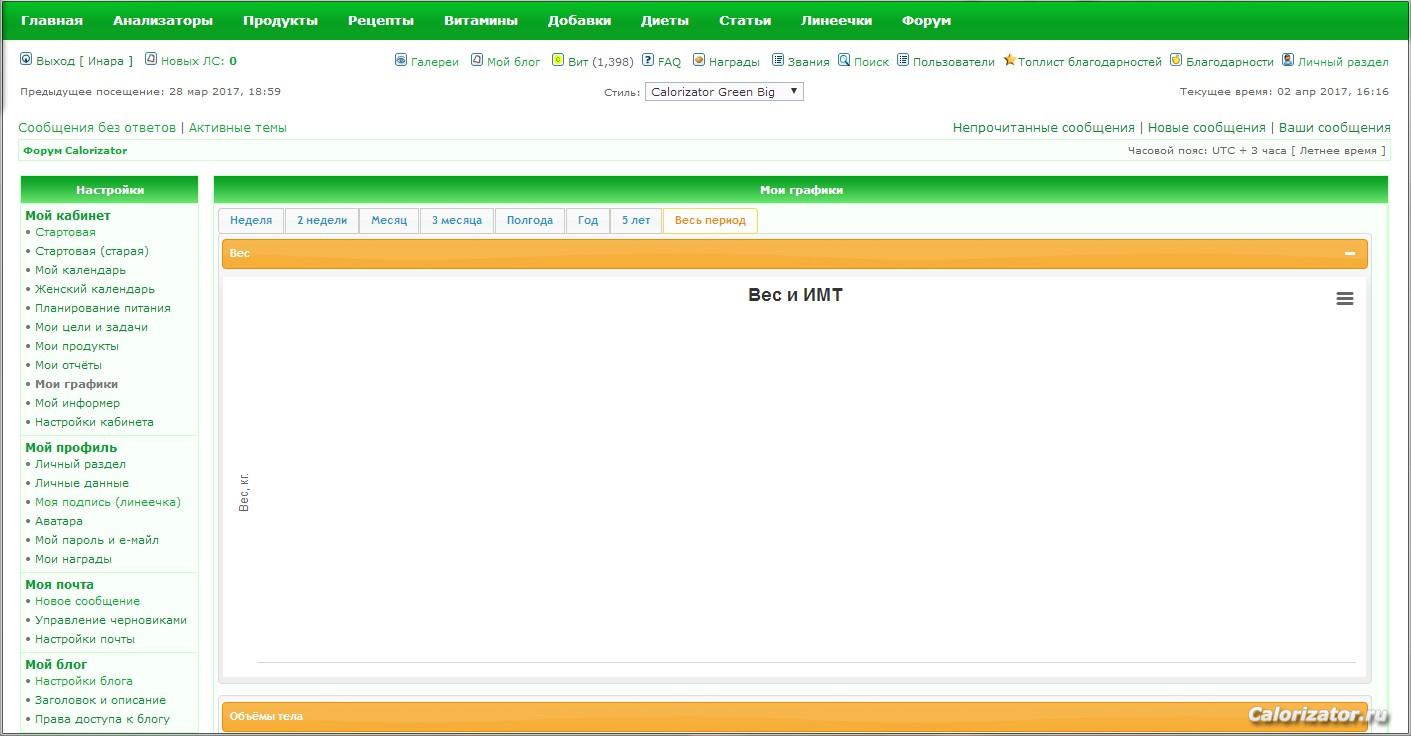Open the Стиль dropdown Calorizator Green Big
The height and width of the screenshot is (736, 1411).
[x=724, y=92]
